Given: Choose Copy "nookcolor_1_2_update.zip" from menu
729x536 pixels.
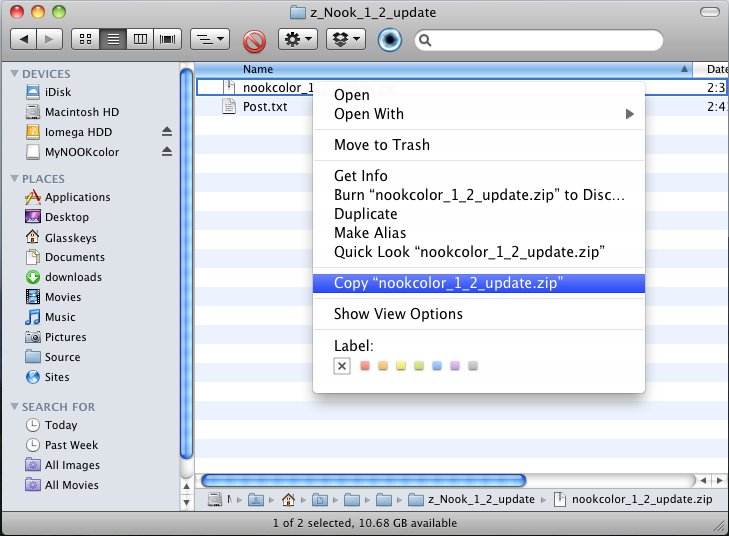Looking at the screenshot, I should click(448, 283).
